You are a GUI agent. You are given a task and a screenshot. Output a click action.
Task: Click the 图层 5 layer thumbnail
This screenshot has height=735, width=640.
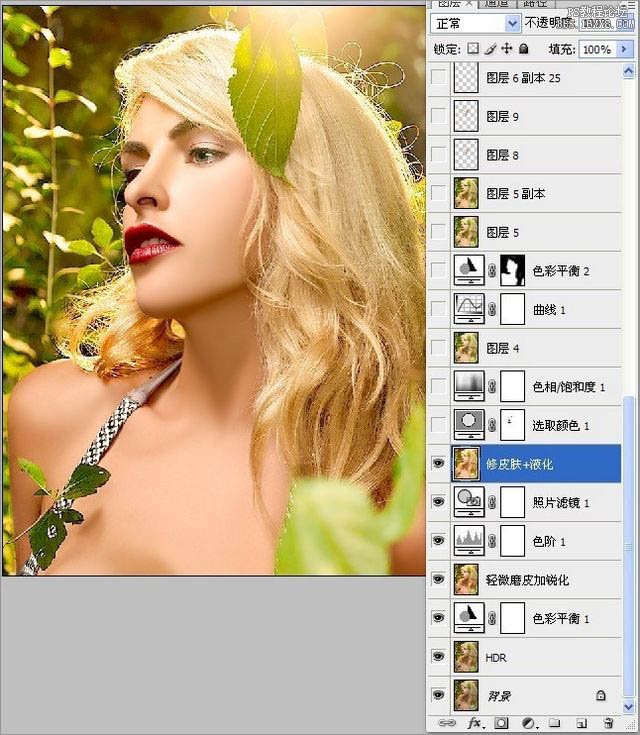466,232
